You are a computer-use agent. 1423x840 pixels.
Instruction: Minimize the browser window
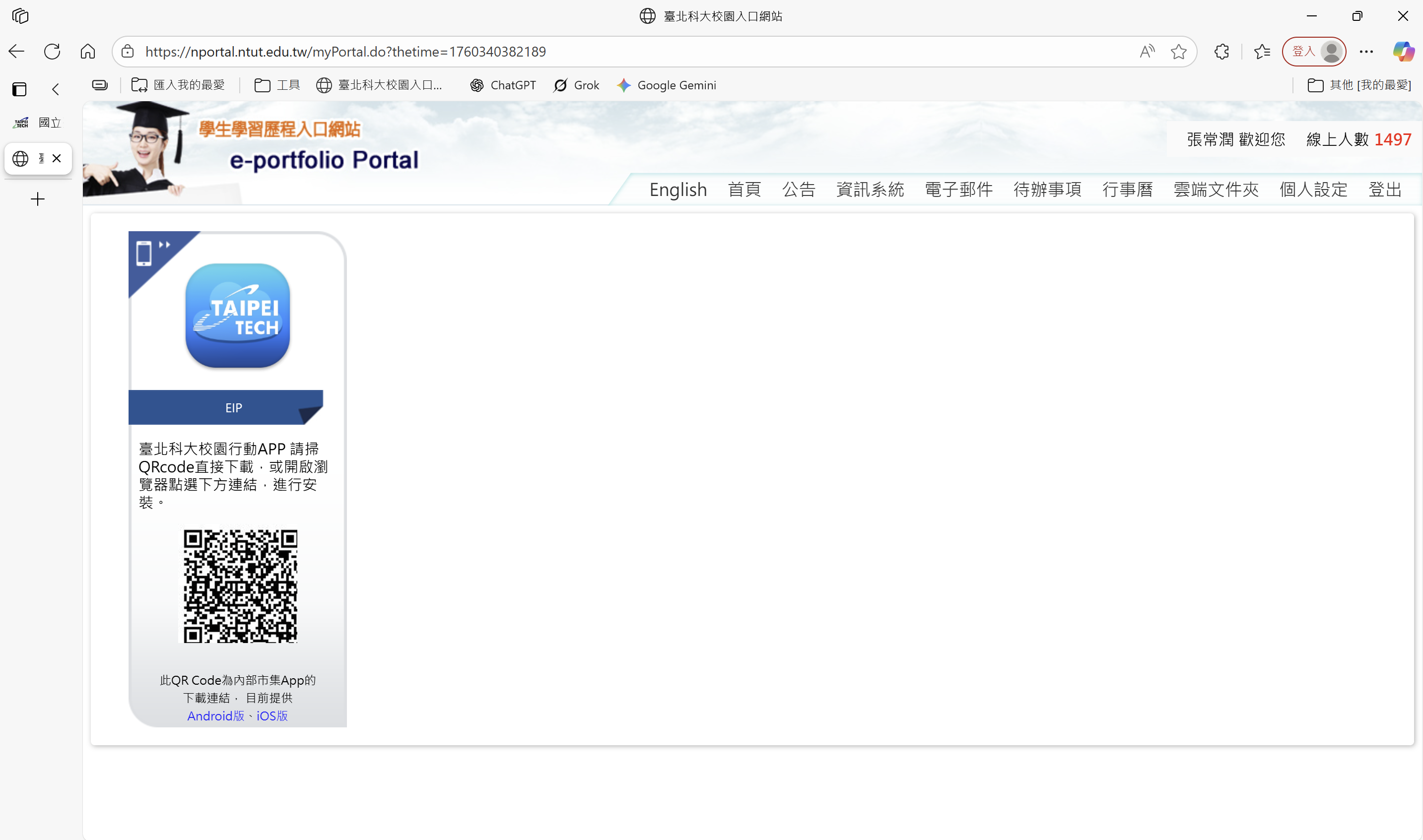tap(1311, 16)
